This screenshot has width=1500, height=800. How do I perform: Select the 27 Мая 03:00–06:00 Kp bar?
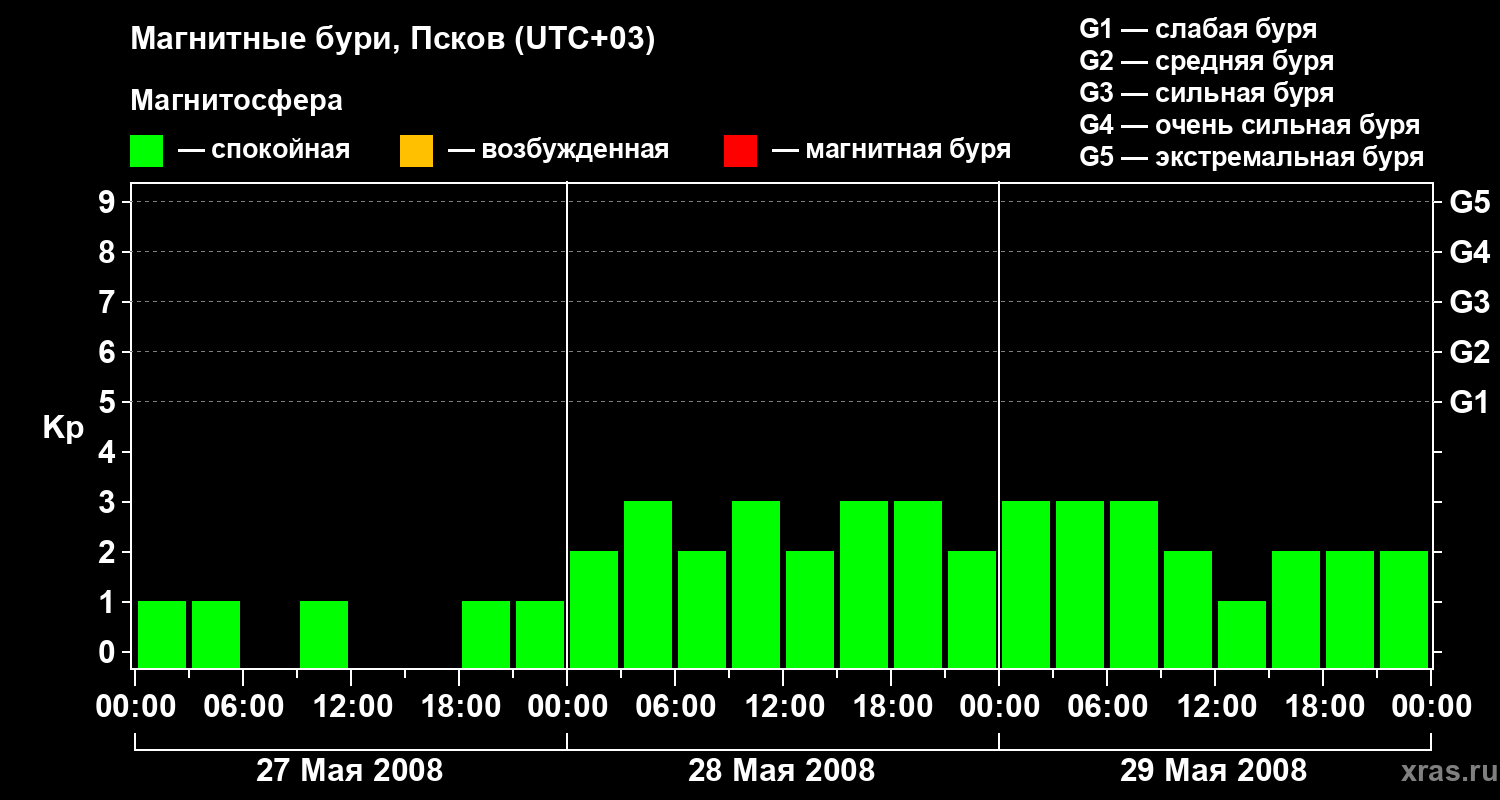pyautogui.click(x=216, y=634)
